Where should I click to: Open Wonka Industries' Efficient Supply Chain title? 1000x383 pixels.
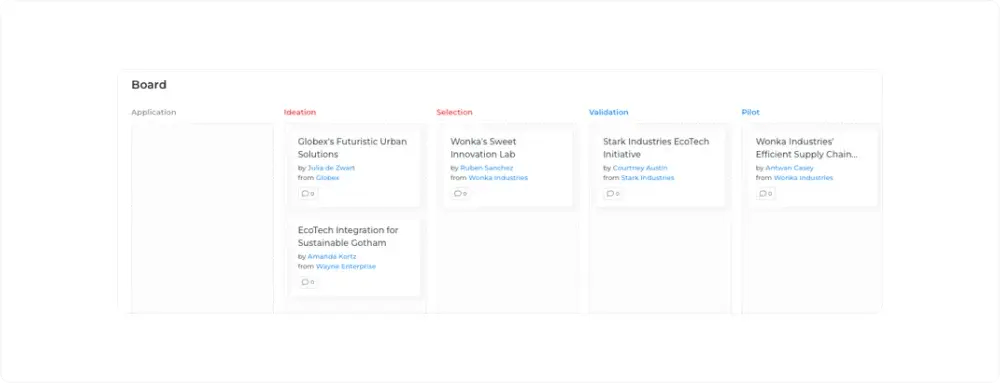[x=807, y=148]
